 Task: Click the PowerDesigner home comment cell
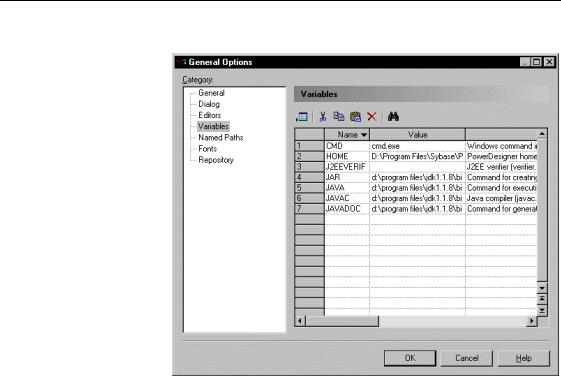coord(501,156)
